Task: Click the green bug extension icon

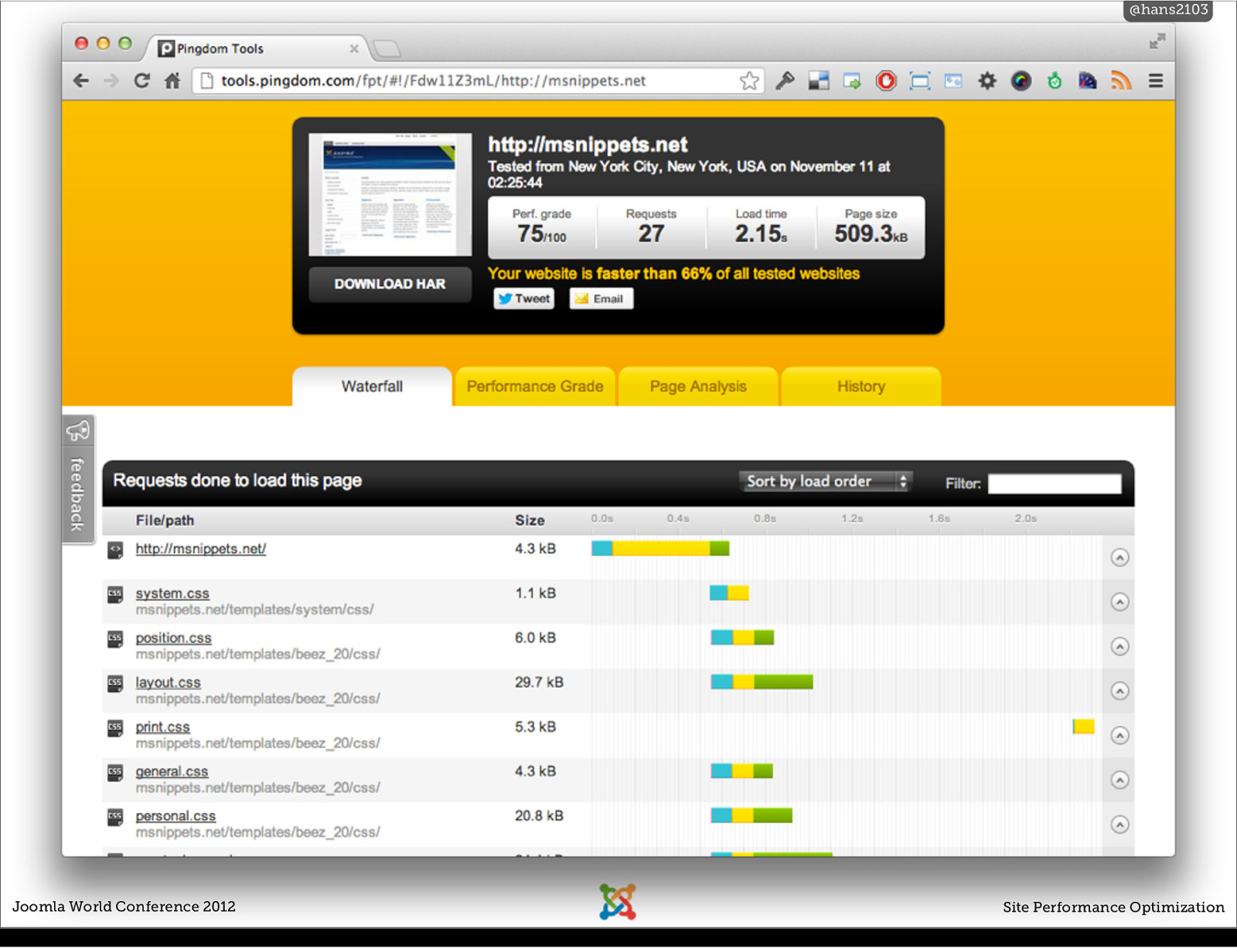Action: tap(1055, 80)
